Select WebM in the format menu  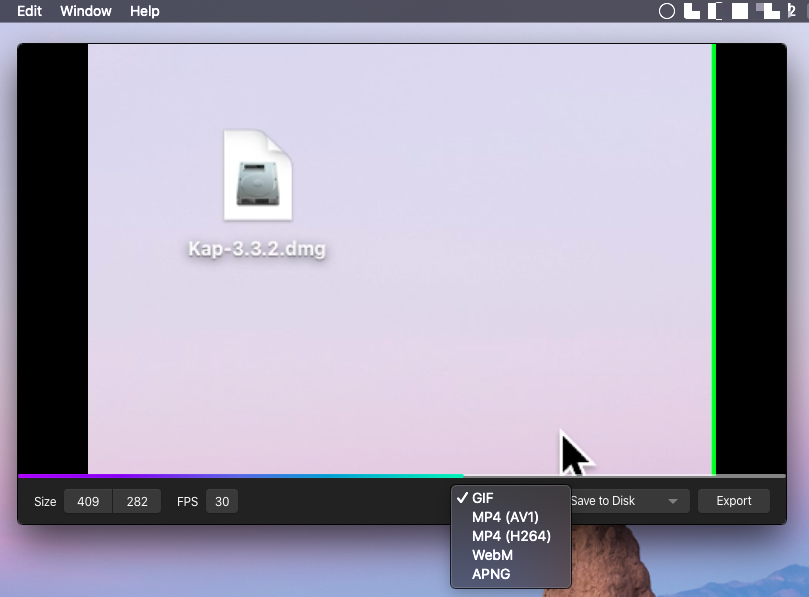(492, 555)
